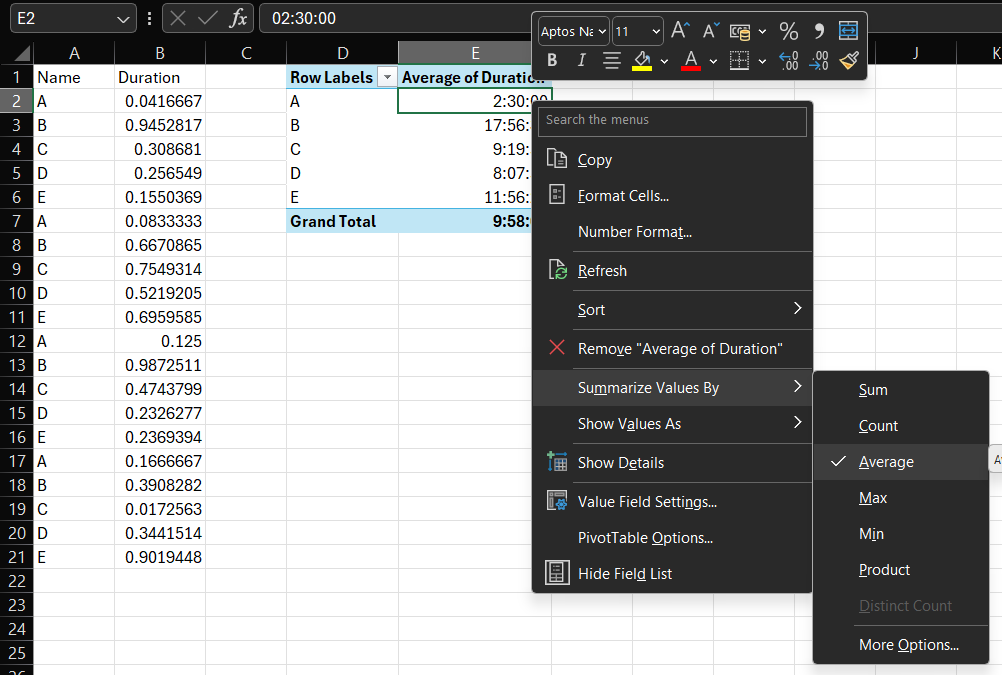Choose Sum in the summarize submenu
Screen dimensions: 1002x675
tap(901, 390)
